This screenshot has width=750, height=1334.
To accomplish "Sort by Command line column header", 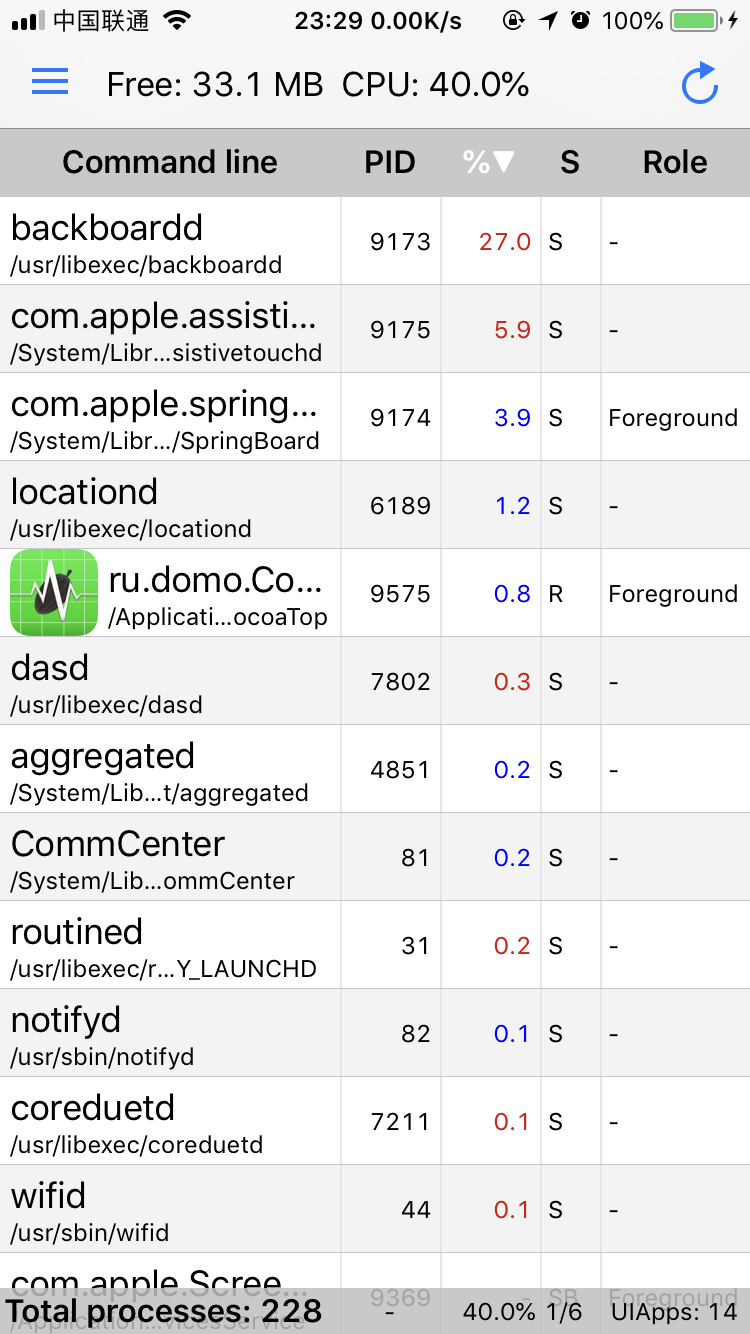I will coord(170,162).
